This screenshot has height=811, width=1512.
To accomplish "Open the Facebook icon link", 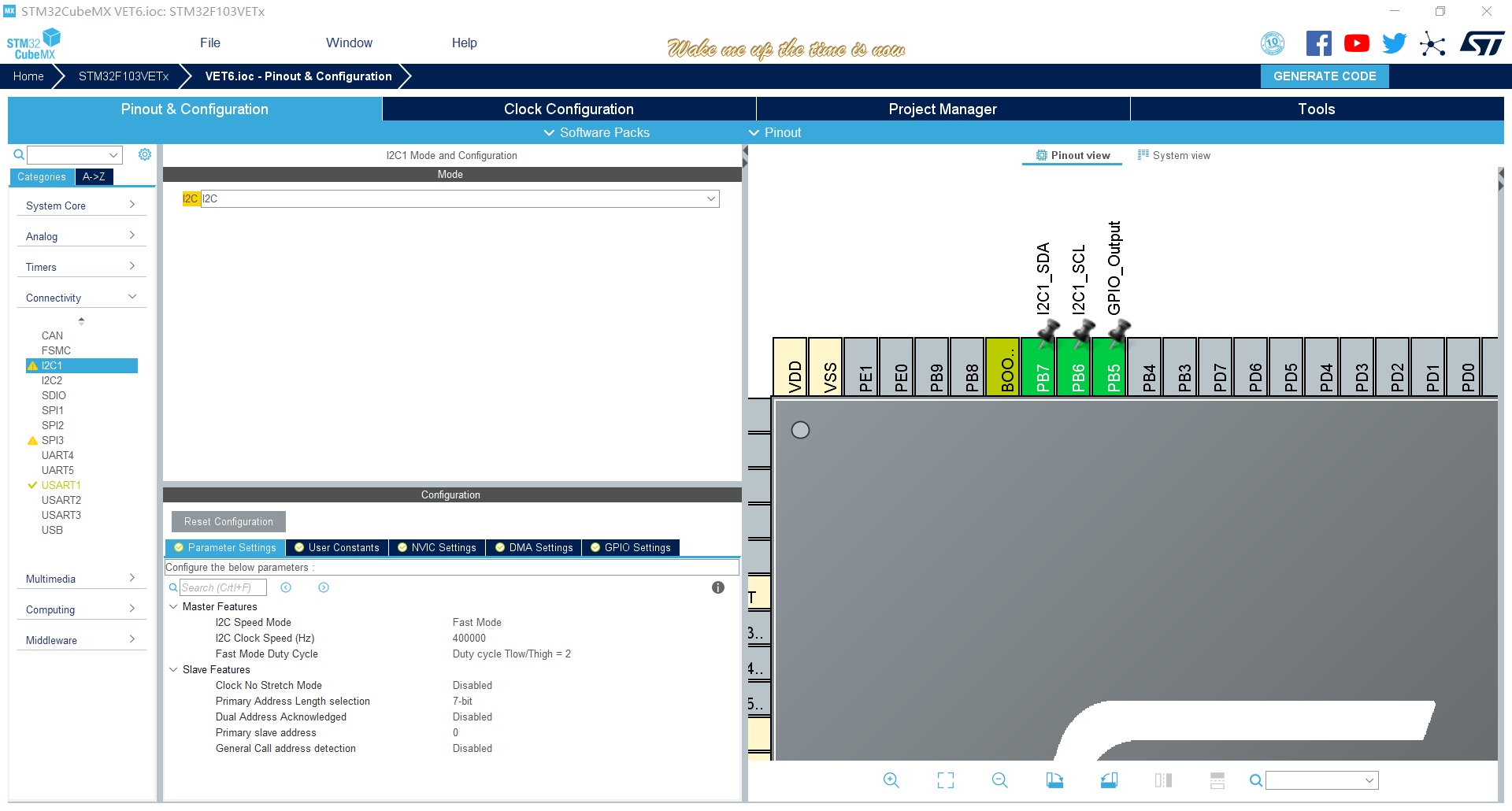I will click(1319, 43).
